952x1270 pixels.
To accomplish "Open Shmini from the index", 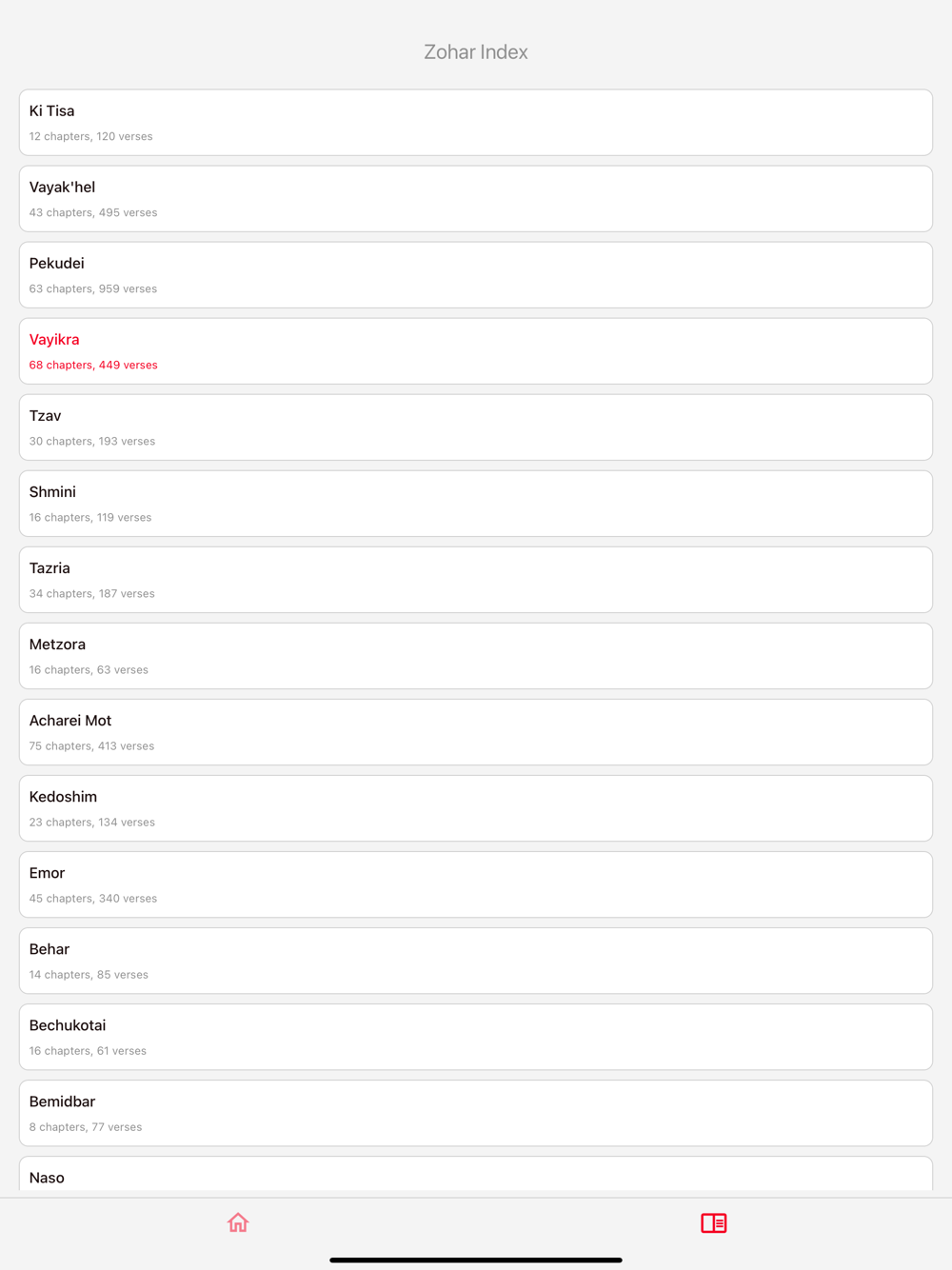I will 476,504.
